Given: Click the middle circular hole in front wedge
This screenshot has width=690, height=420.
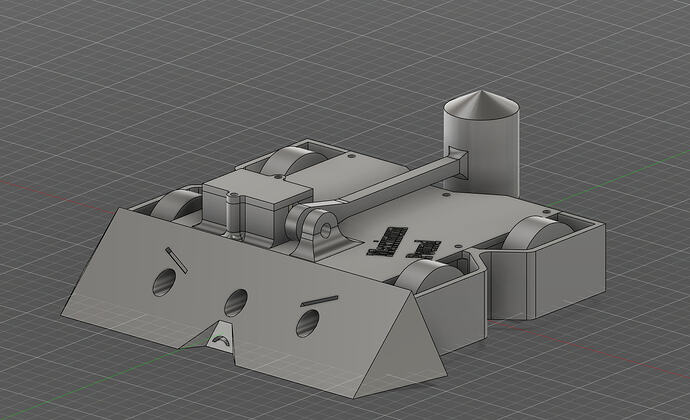Looking at the screenshot, I should click(x=236, y=301).
